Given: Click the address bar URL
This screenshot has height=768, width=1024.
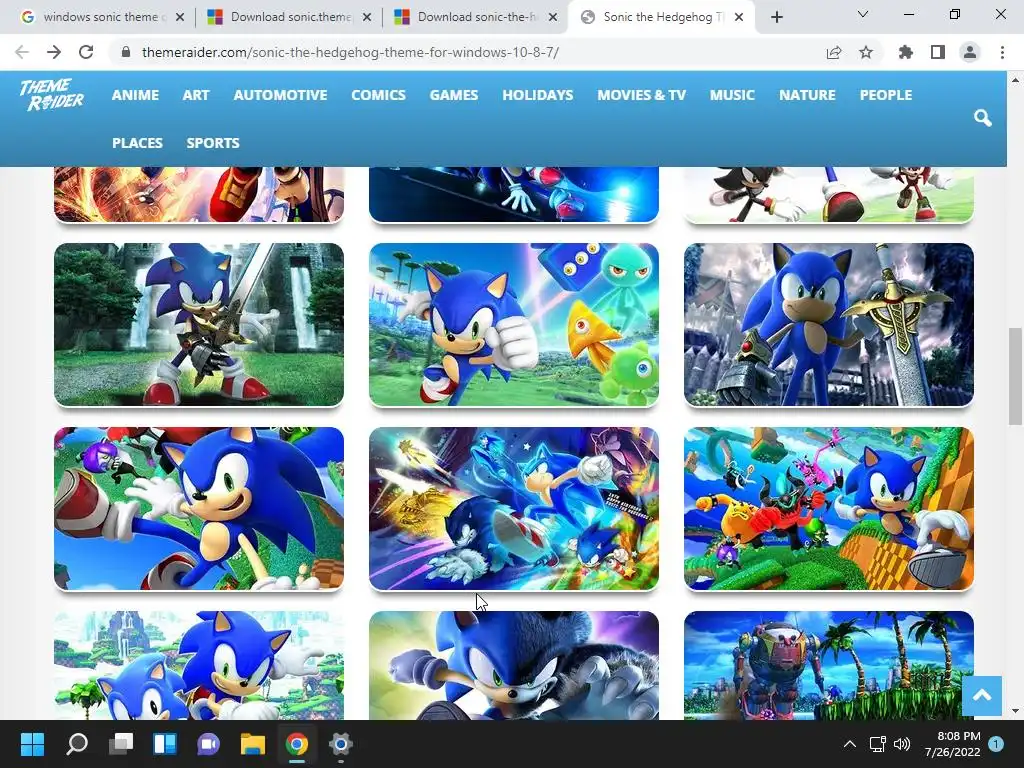Looking at the screenshot, I should coord(350,52).
